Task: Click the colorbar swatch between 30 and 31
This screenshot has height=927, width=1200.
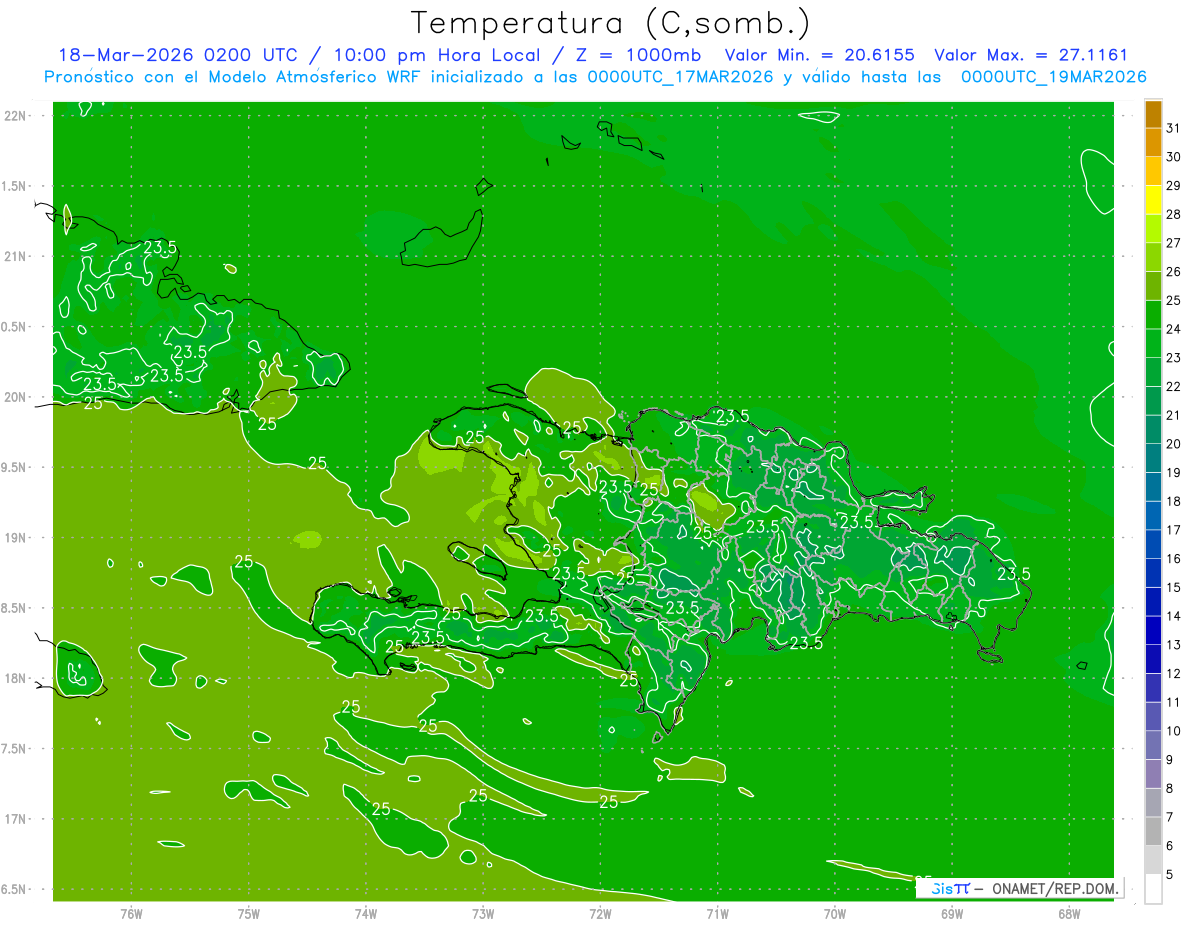Action: pyautogui.click(x=1153, y=143)
